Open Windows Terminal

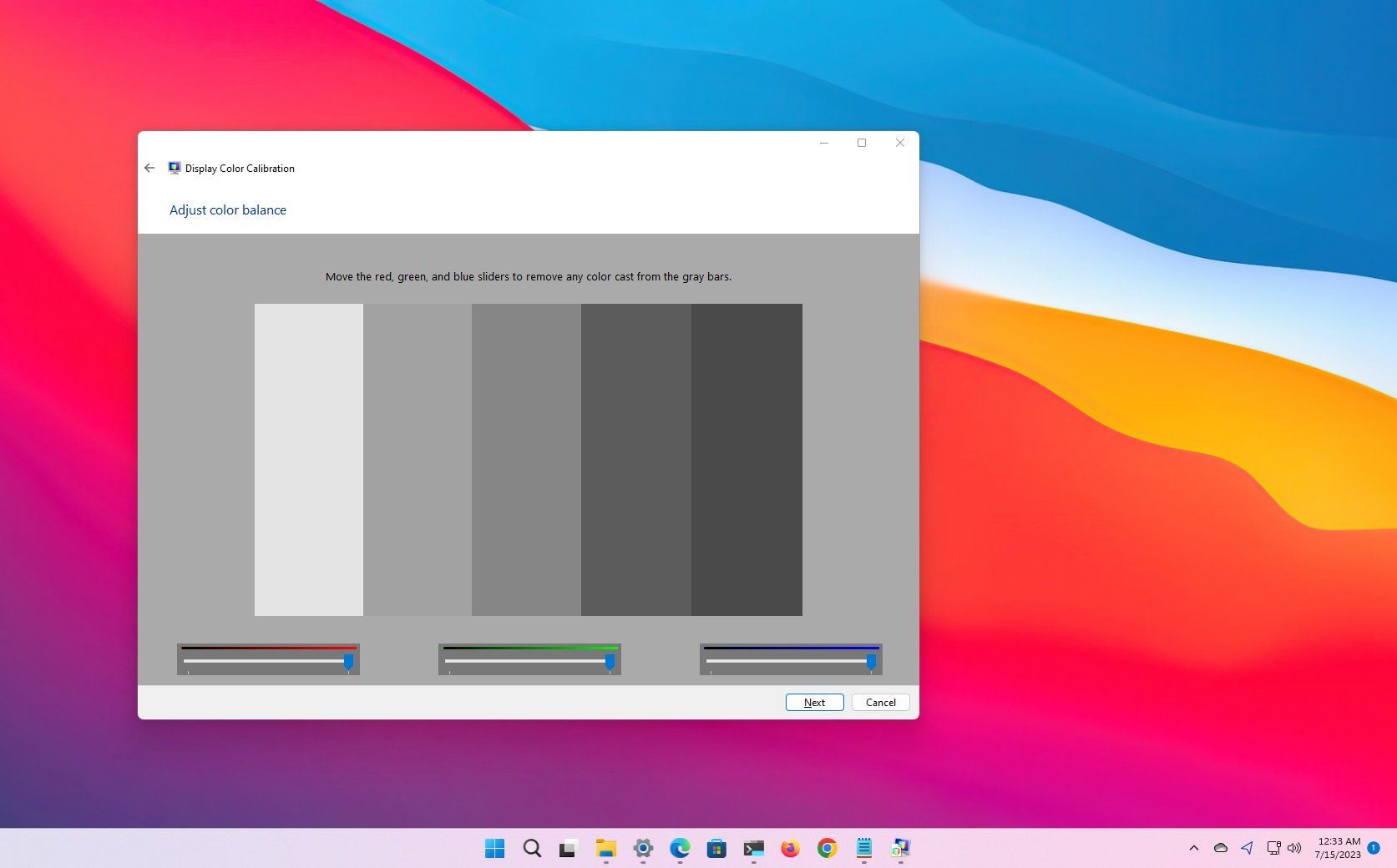(753, 848)
